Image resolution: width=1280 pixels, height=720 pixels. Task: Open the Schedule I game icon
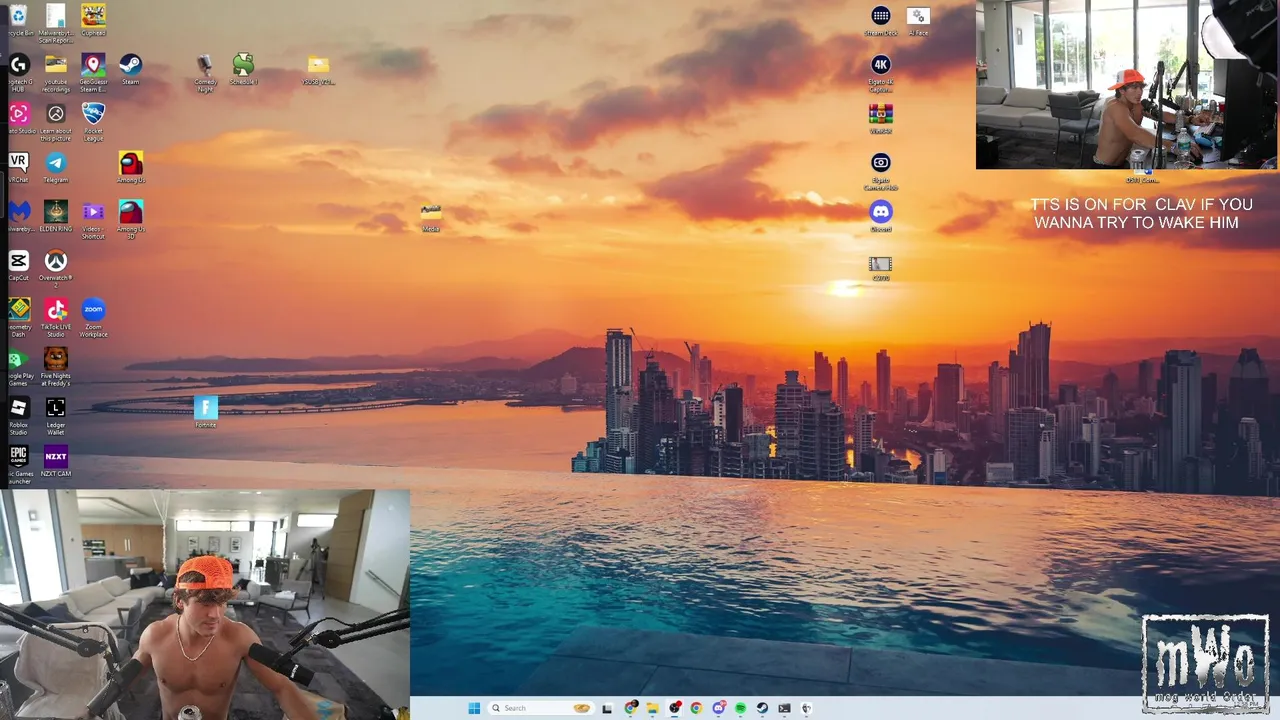click(x=243, y=69)
